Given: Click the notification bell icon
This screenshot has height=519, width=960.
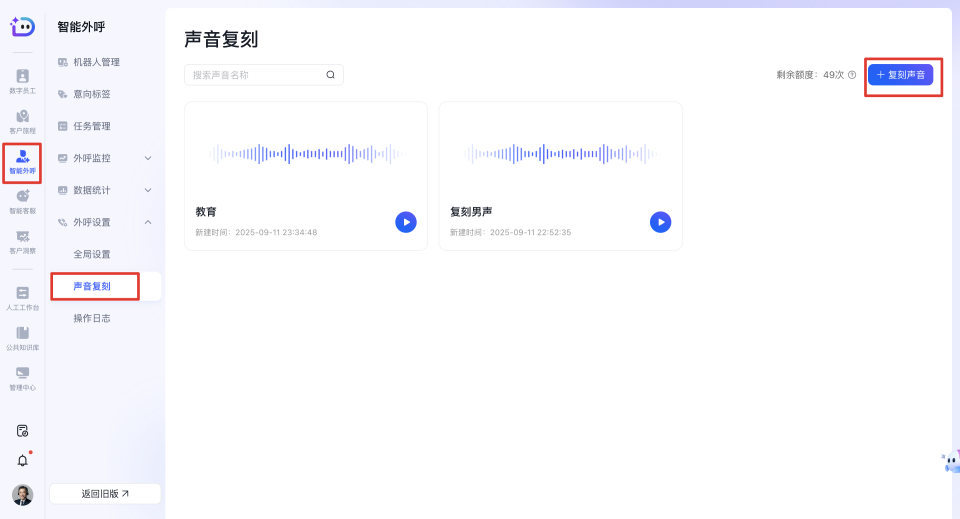Looking at the screenshot, I should click(22, 460).
